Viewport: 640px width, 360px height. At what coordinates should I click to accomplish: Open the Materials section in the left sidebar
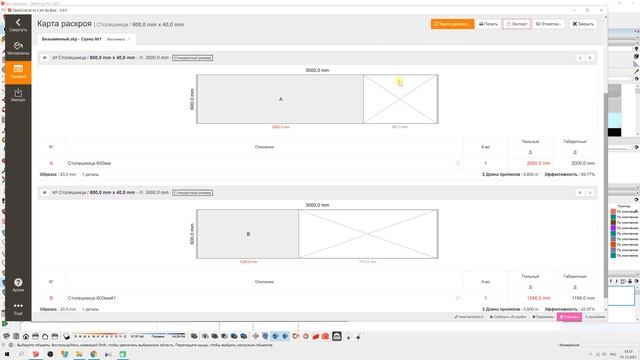18,48
